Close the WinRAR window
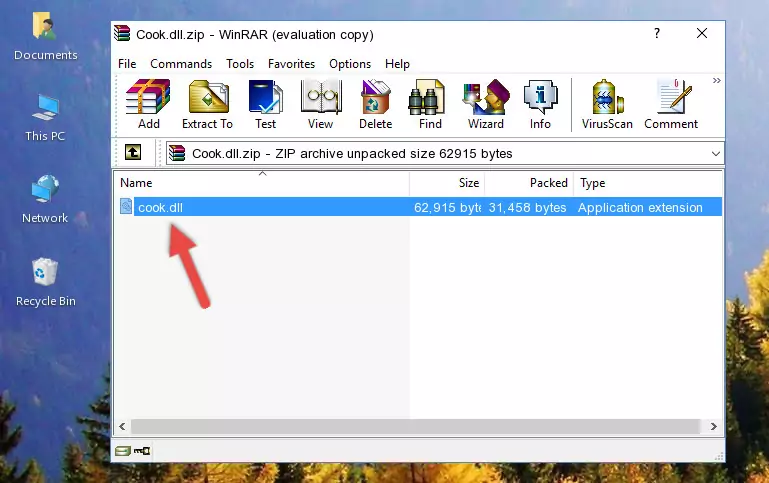 (x=702, y=33)
